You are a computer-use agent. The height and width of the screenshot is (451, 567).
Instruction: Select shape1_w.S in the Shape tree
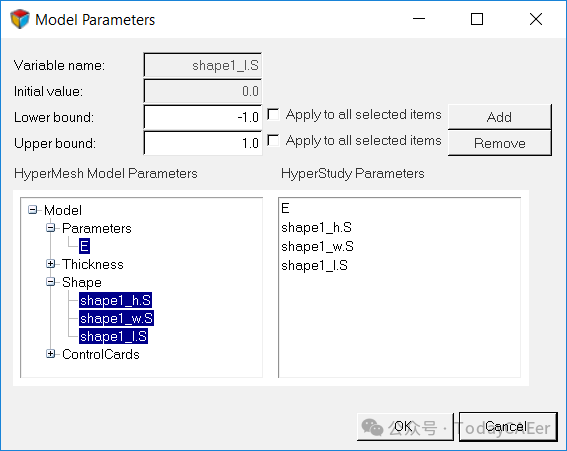click(x=116, y=318)
